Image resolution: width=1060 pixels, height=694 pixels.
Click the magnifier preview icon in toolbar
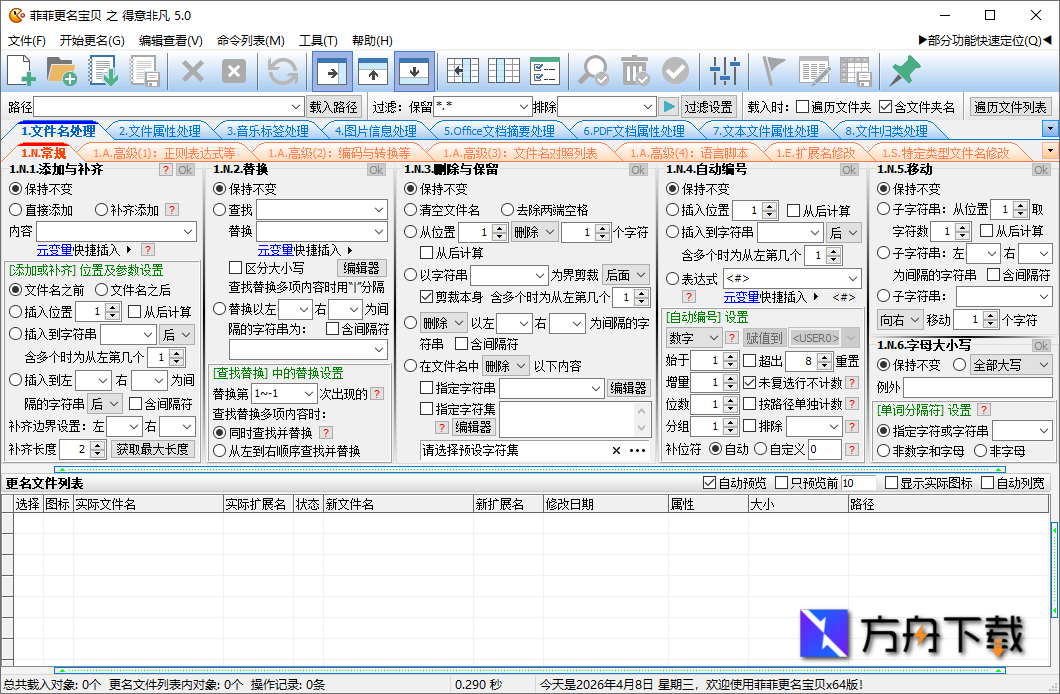(x=594, y=71)
